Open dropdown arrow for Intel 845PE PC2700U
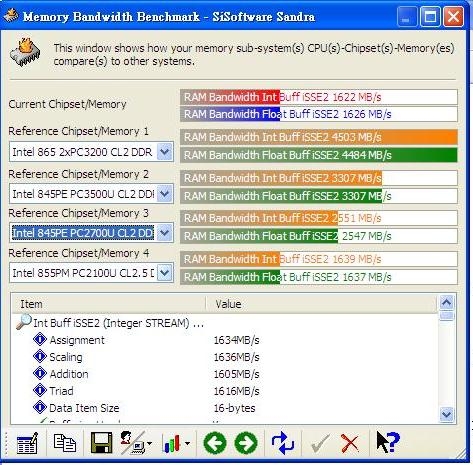This screenshot has width=473, height=465. pos(165,233)
